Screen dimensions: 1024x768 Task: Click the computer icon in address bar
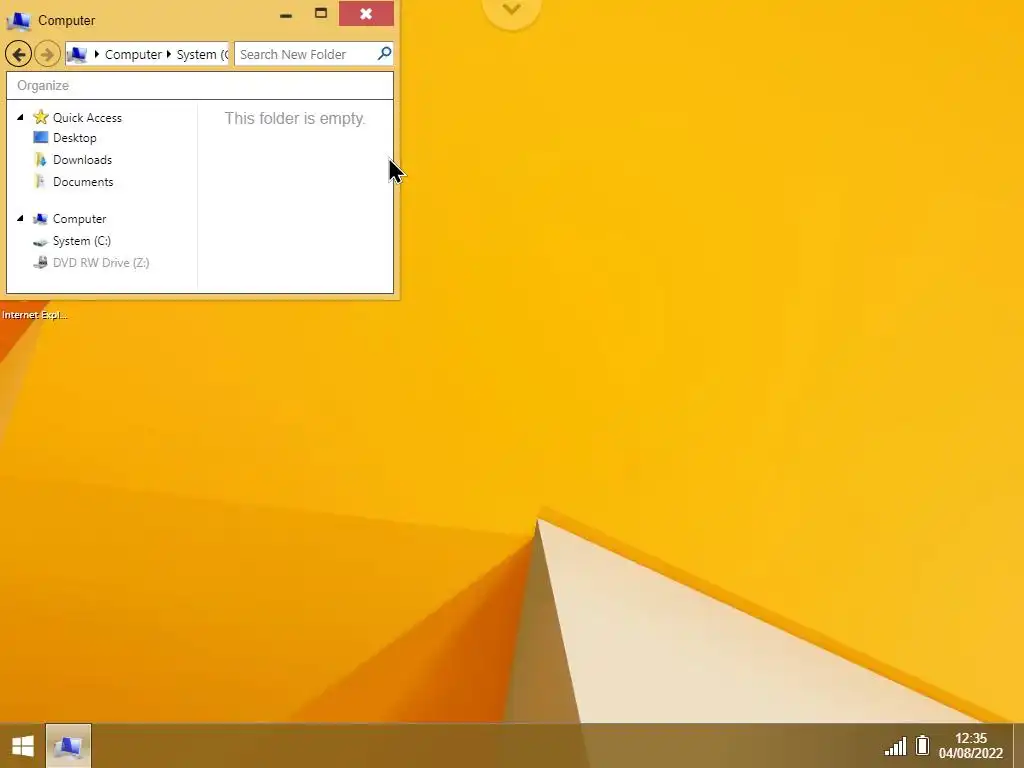(x=77, y=54)
